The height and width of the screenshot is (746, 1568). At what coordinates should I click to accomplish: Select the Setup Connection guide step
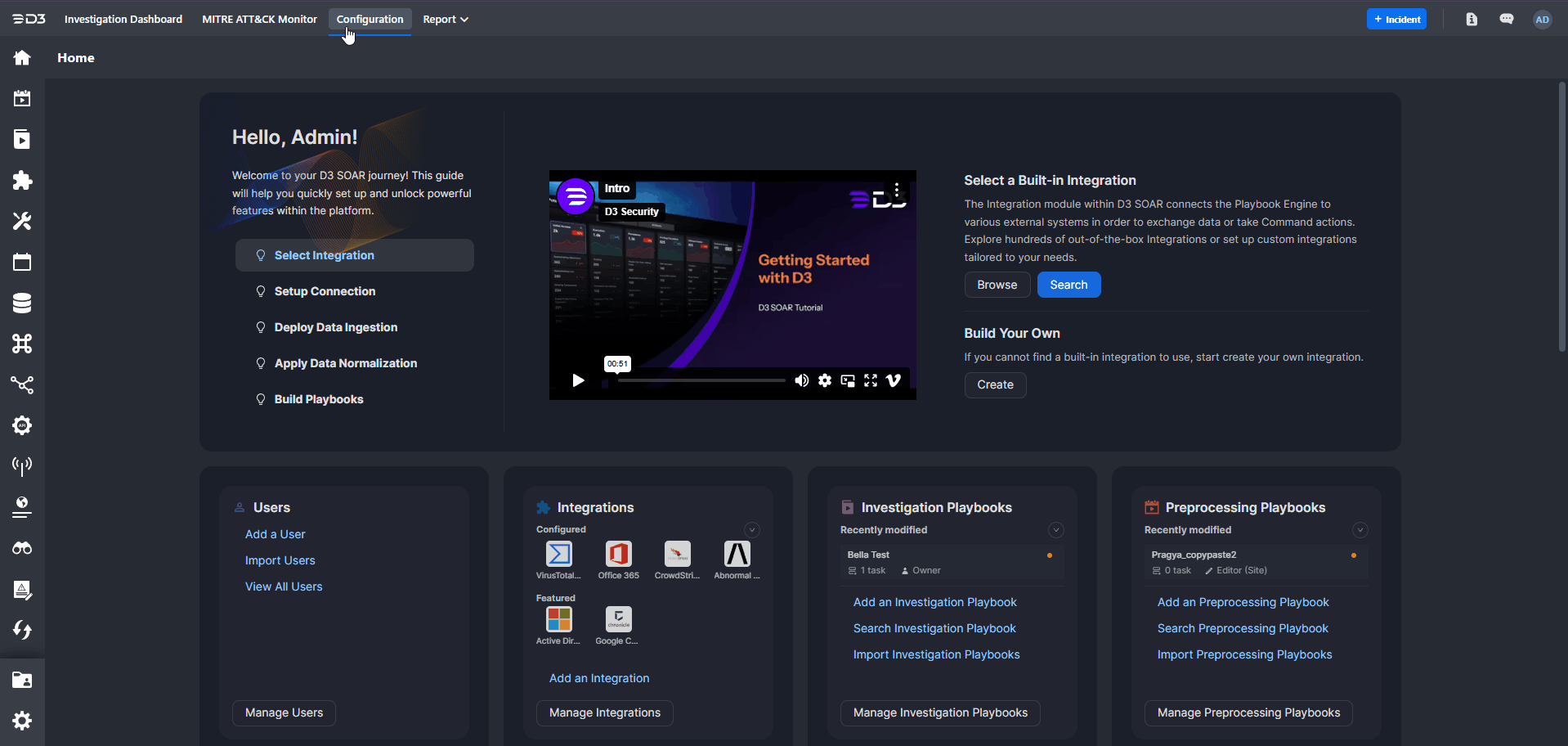325,291
